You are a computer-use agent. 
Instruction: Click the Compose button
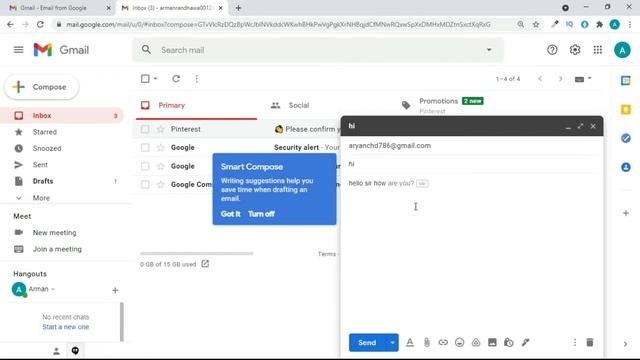coord(41,87)
